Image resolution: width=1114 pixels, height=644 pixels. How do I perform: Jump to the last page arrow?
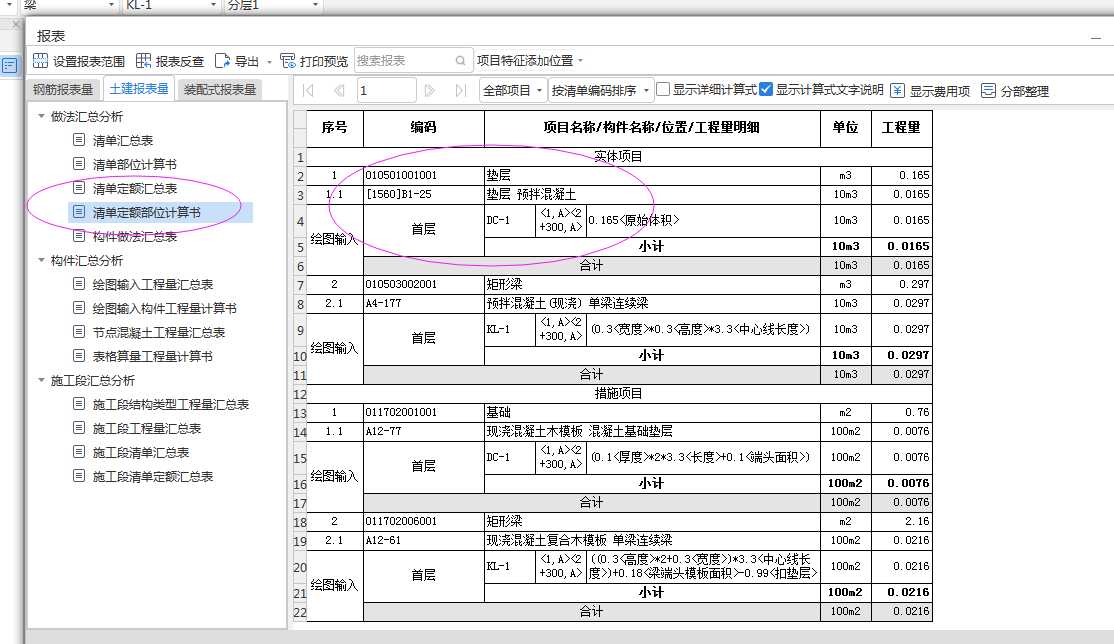coord(460,90)
